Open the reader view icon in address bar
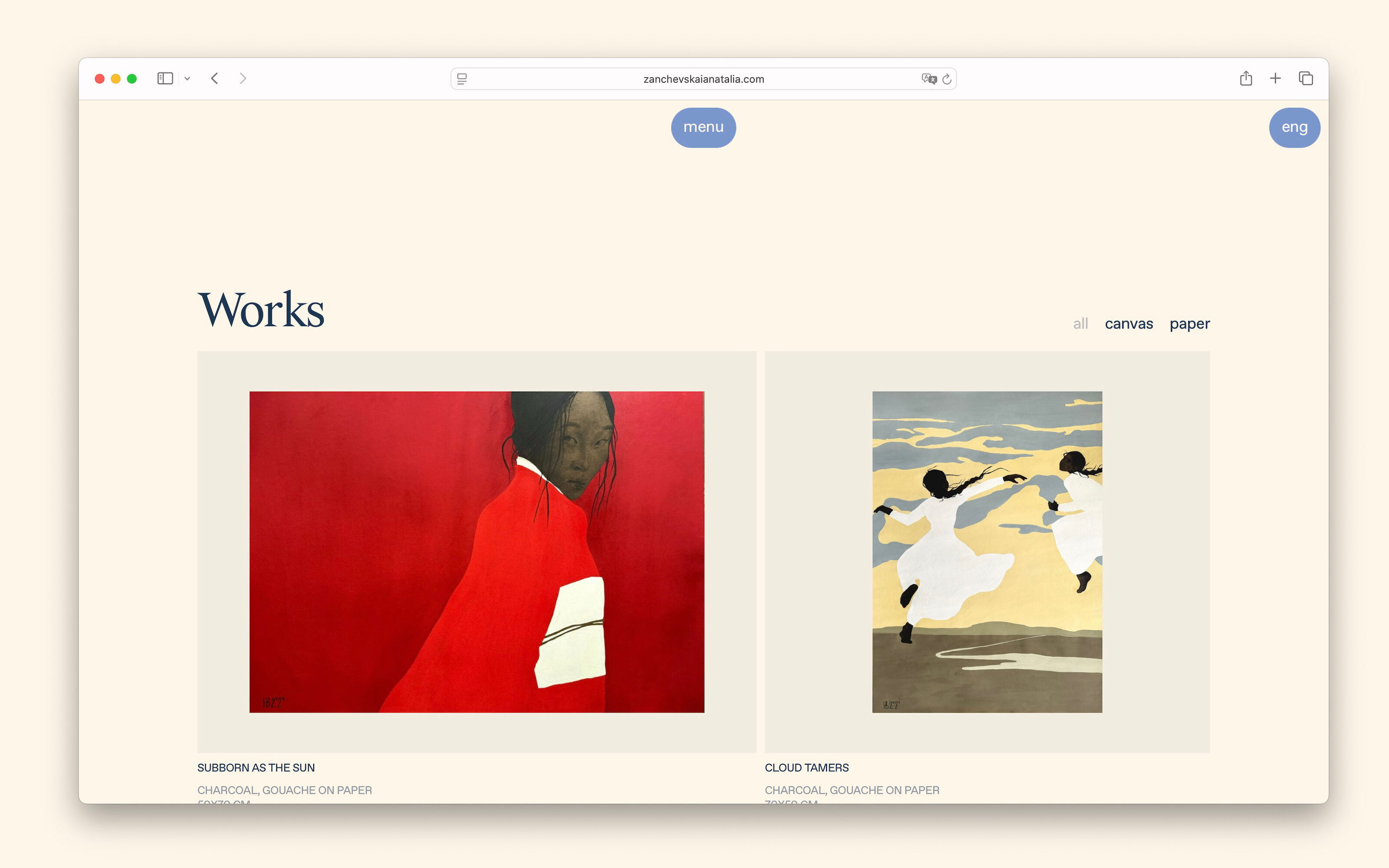The height and width of the screenshot is (868, 1389). point(462,79)
